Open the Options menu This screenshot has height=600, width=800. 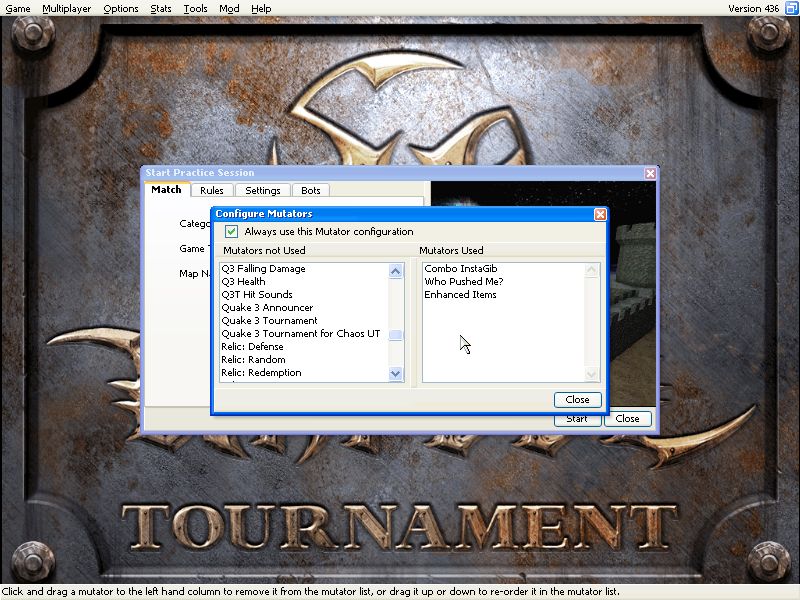click(x=121, y=8)
